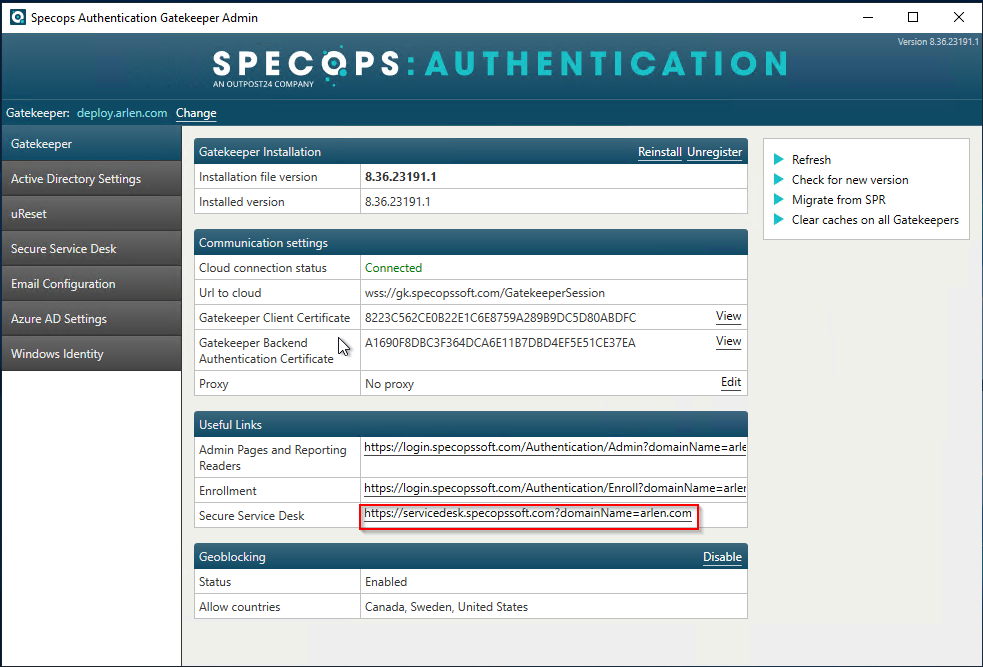Viewport: 983px width, 667px height.
Task: Click the Installed version value
Action: (x=397, y=202)
